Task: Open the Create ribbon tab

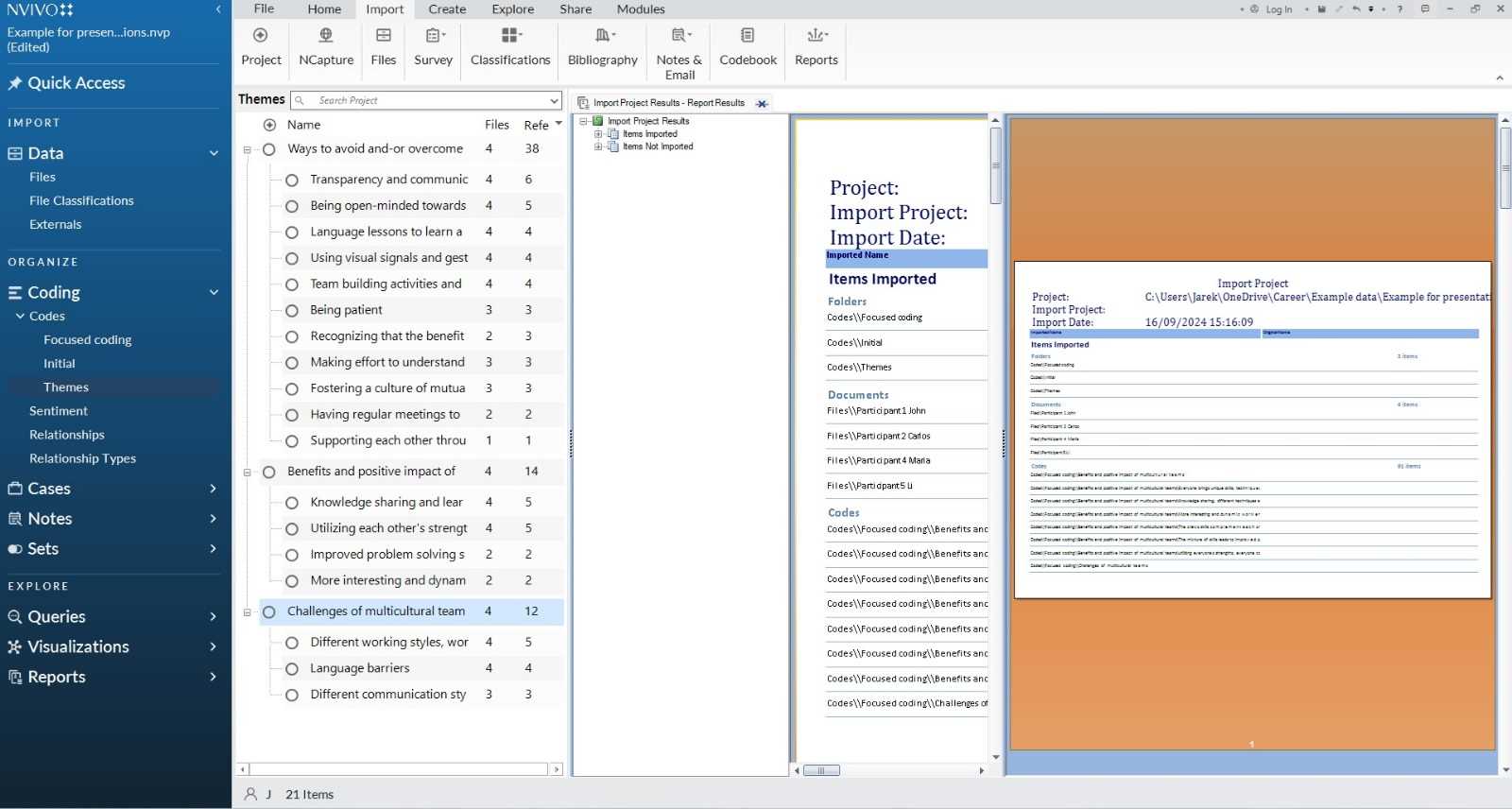Action: coord(447,9)
